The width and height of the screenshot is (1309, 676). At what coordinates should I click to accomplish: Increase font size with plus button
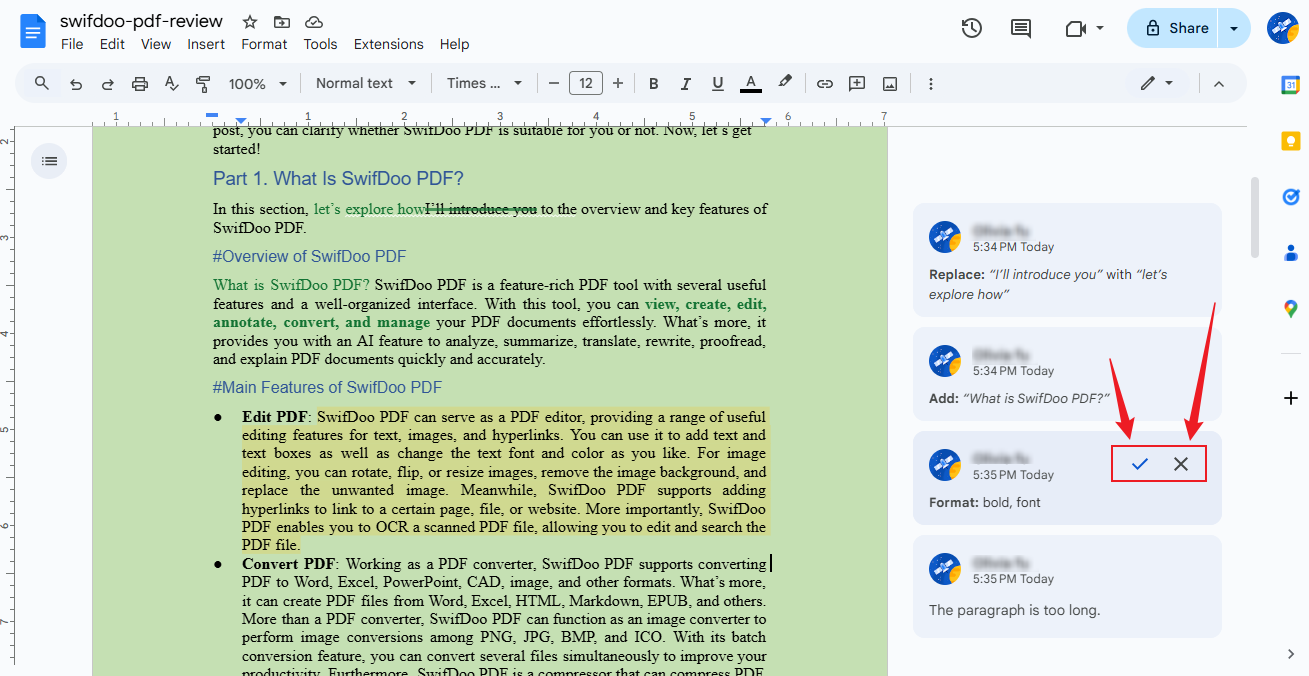[x=618, y=84]
